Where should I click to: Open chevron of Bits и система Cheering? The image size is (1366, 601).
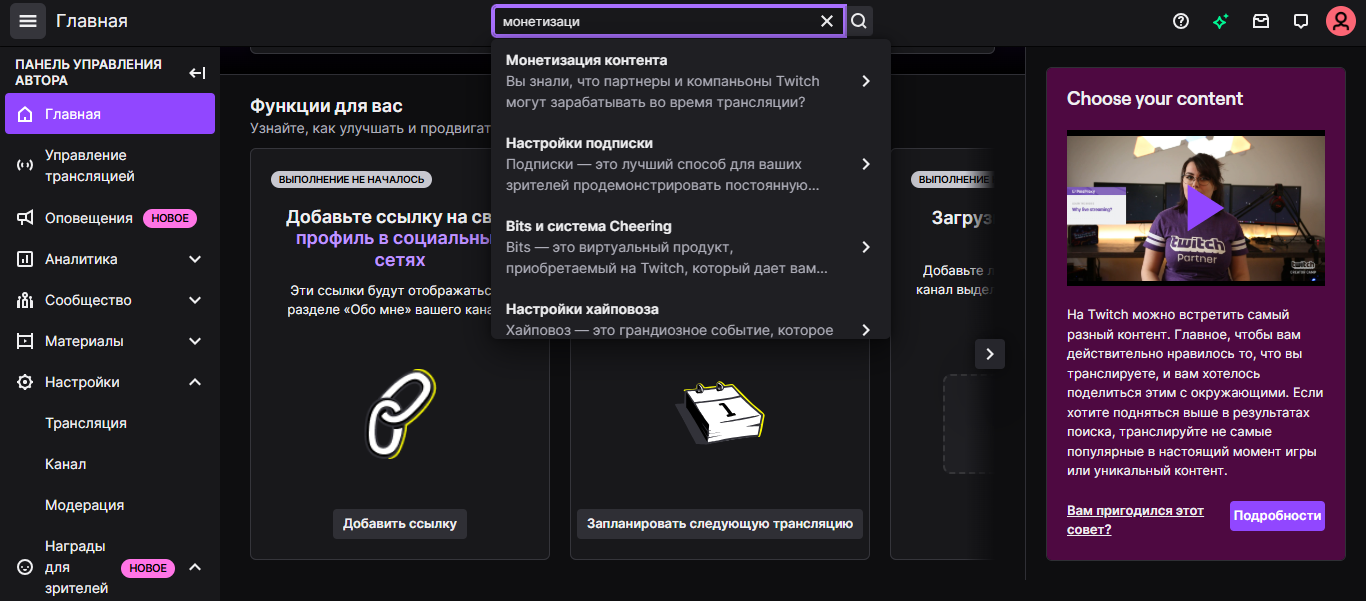(866, 247)
